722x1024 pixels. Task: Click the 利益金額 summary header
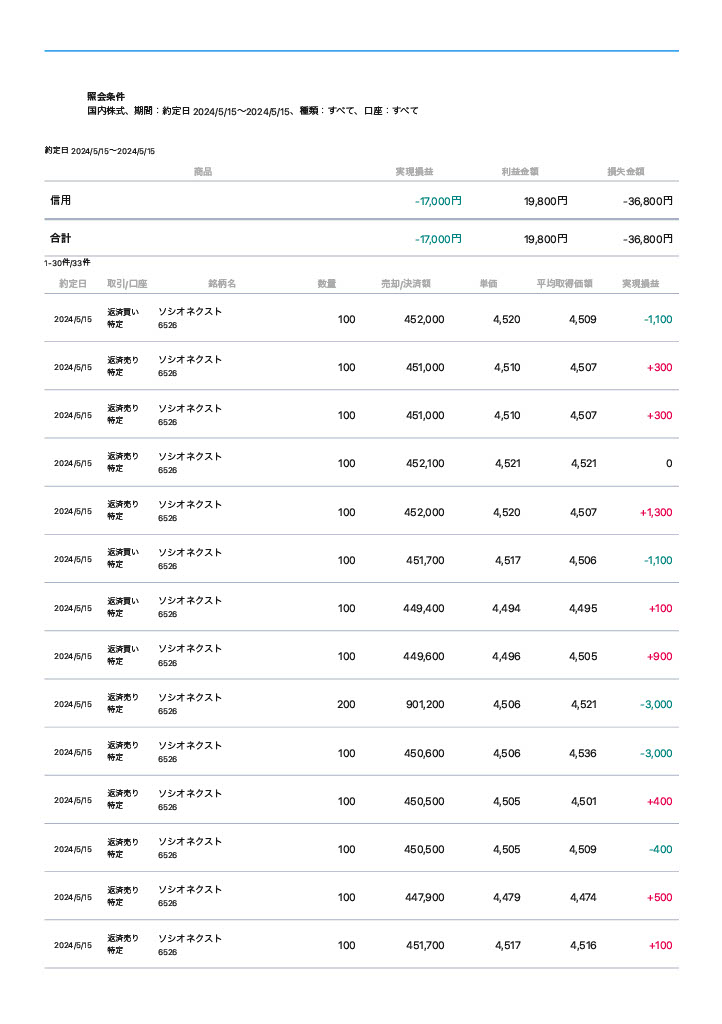pos(520,172)
